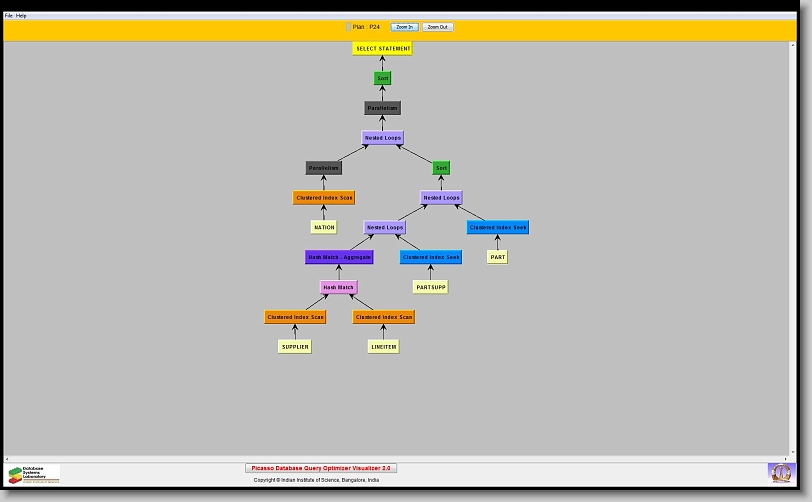Click the PART table node
The width and height of the screenshot is (812, 502).
coord(497,257)
